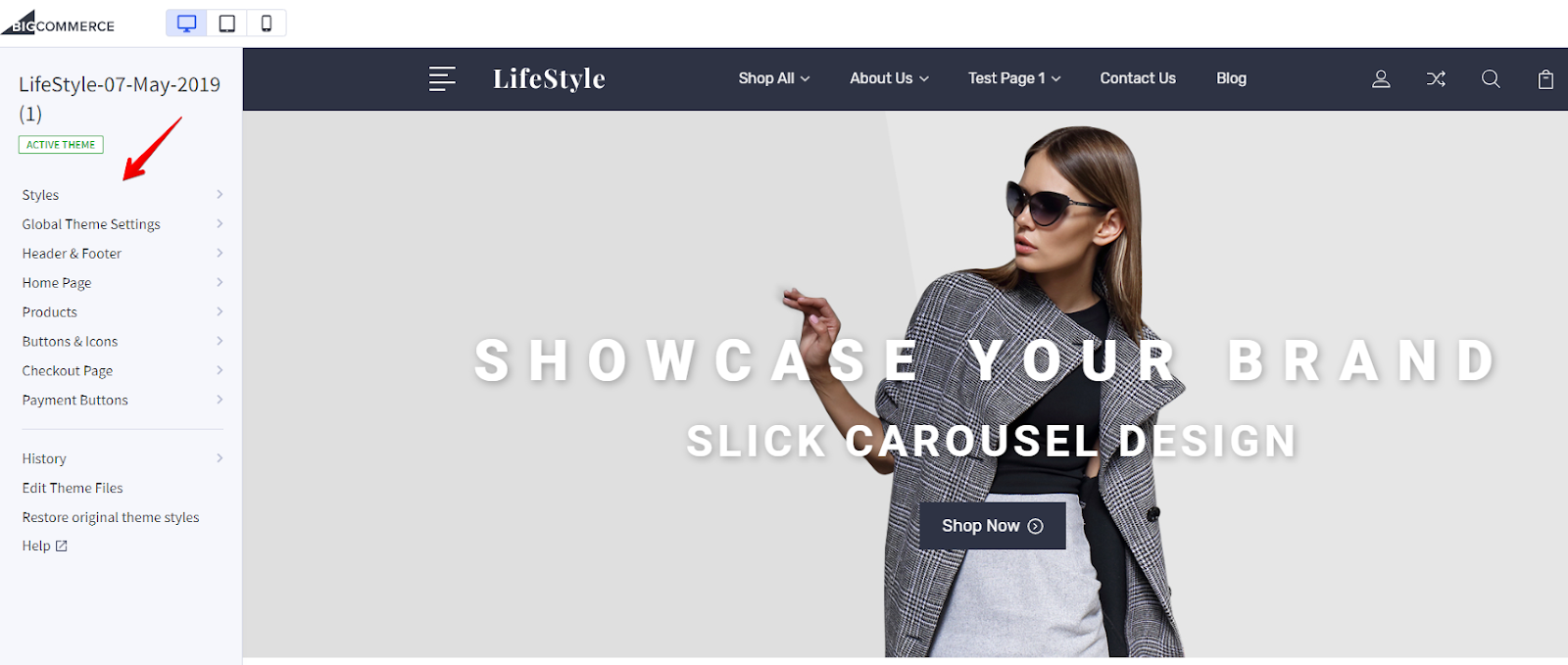Viewport: 1568px width, 665px height.
Task: Expand the Styles section
Action: (x=122, y=195)
